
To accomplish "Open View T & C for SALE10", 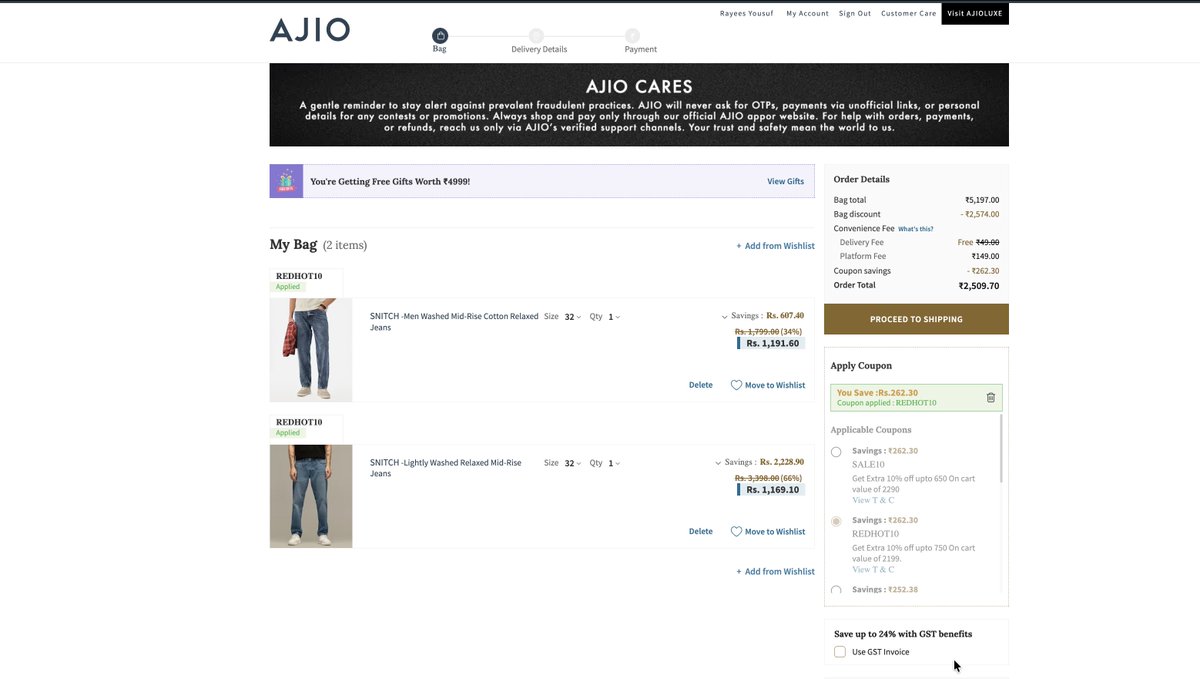I will [x=873, y=500].
